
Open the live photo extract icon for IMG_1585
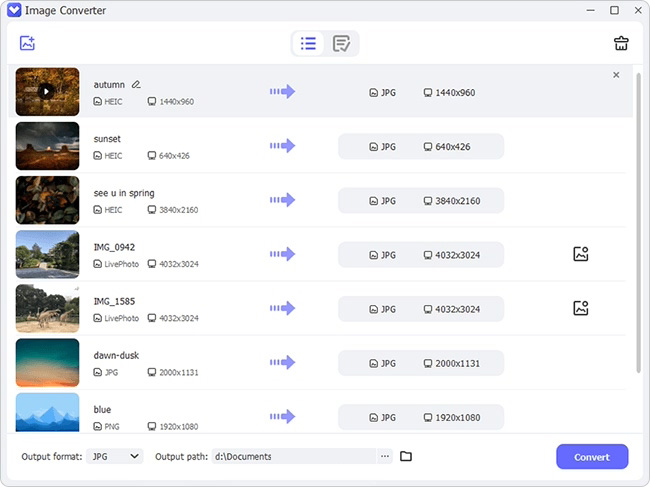pyautogui.click(x=581, y=308)
